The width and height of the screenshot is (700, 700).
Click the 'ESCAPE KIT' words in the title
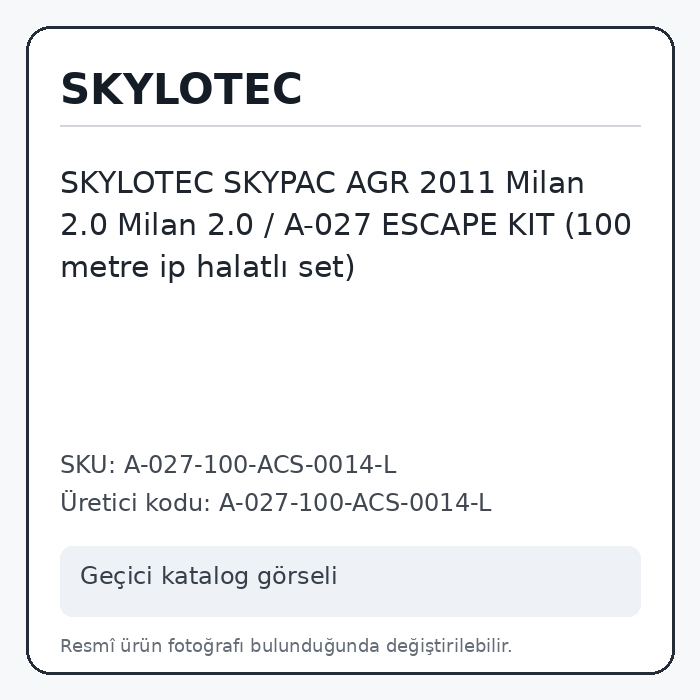pos(468,225)
